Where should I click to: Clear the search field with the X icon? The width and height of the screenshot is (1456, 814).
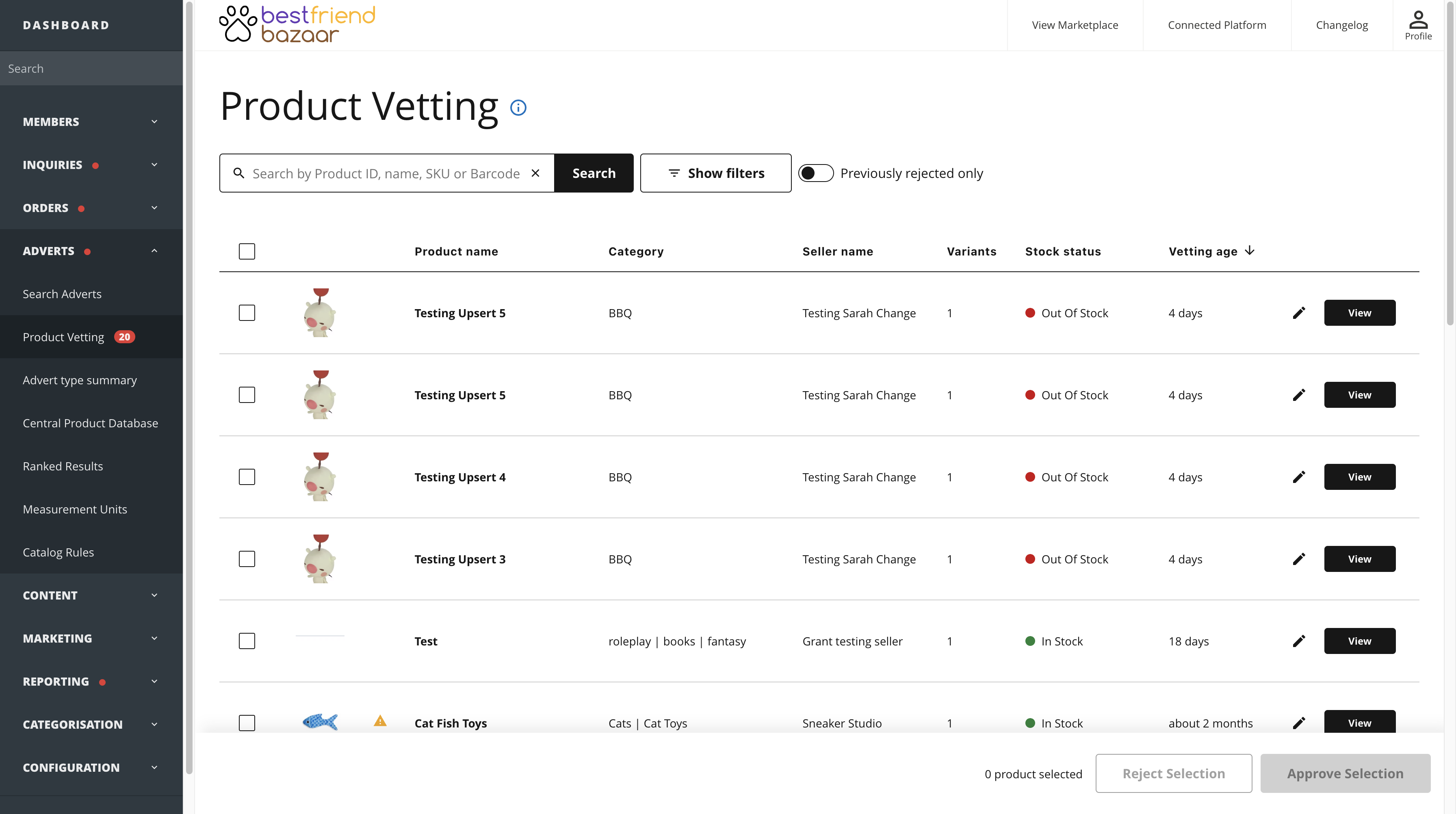point(535,173)
